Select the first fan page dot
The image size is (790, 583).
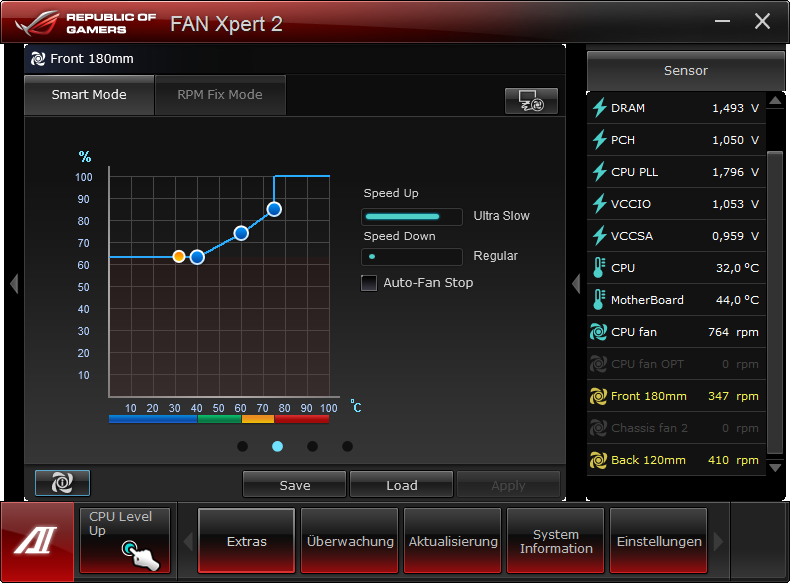(242, 446)
